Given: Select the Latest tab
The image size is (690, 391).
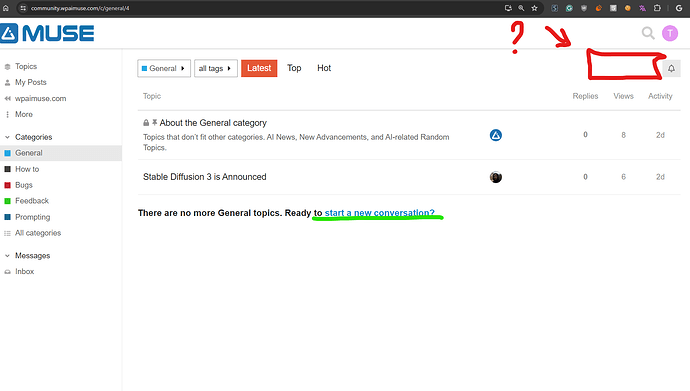Looking at the screenshot, I should (259, 68).
